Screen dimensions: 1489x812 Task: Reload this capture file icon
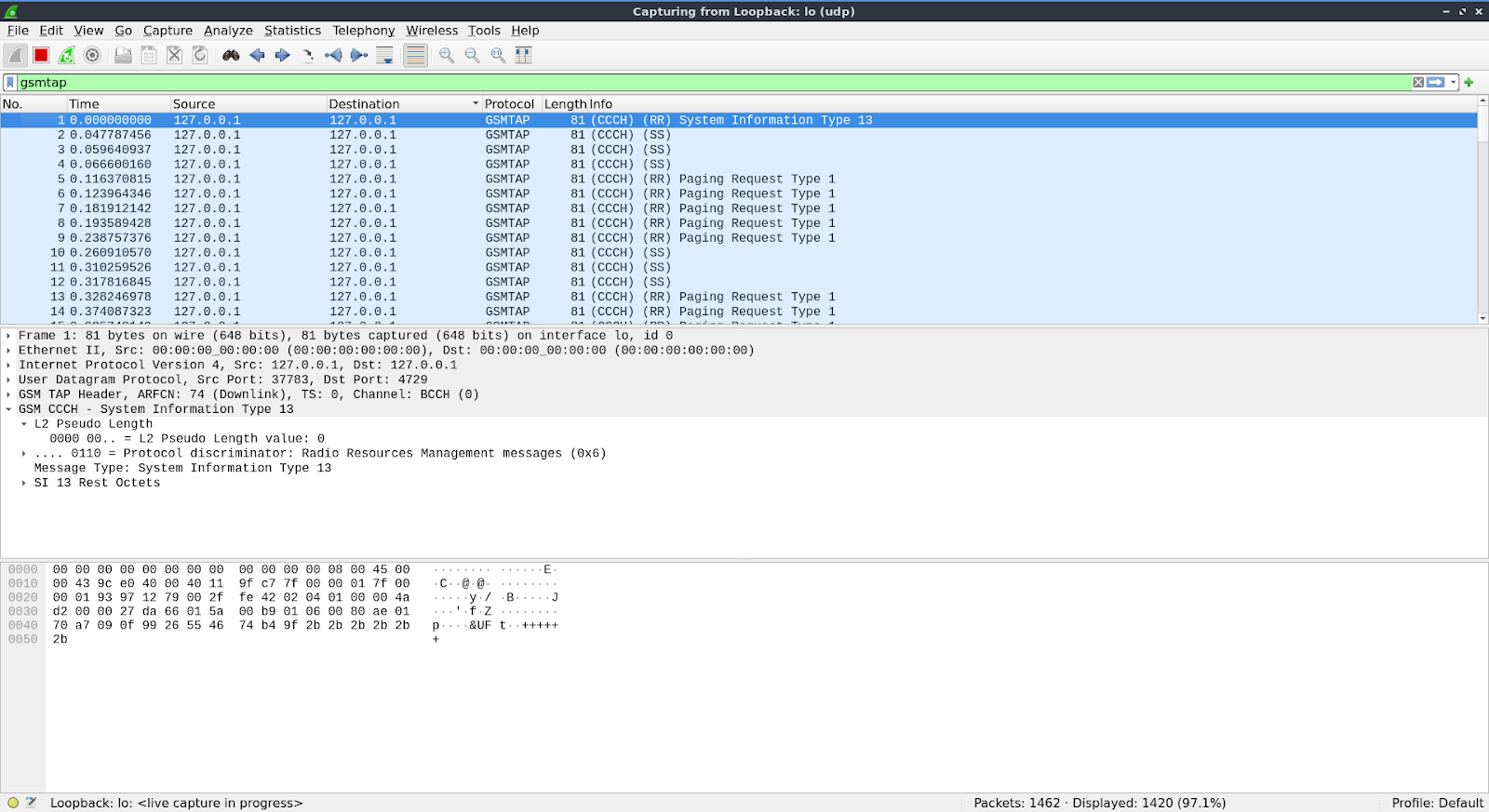(x=200, y=56)
